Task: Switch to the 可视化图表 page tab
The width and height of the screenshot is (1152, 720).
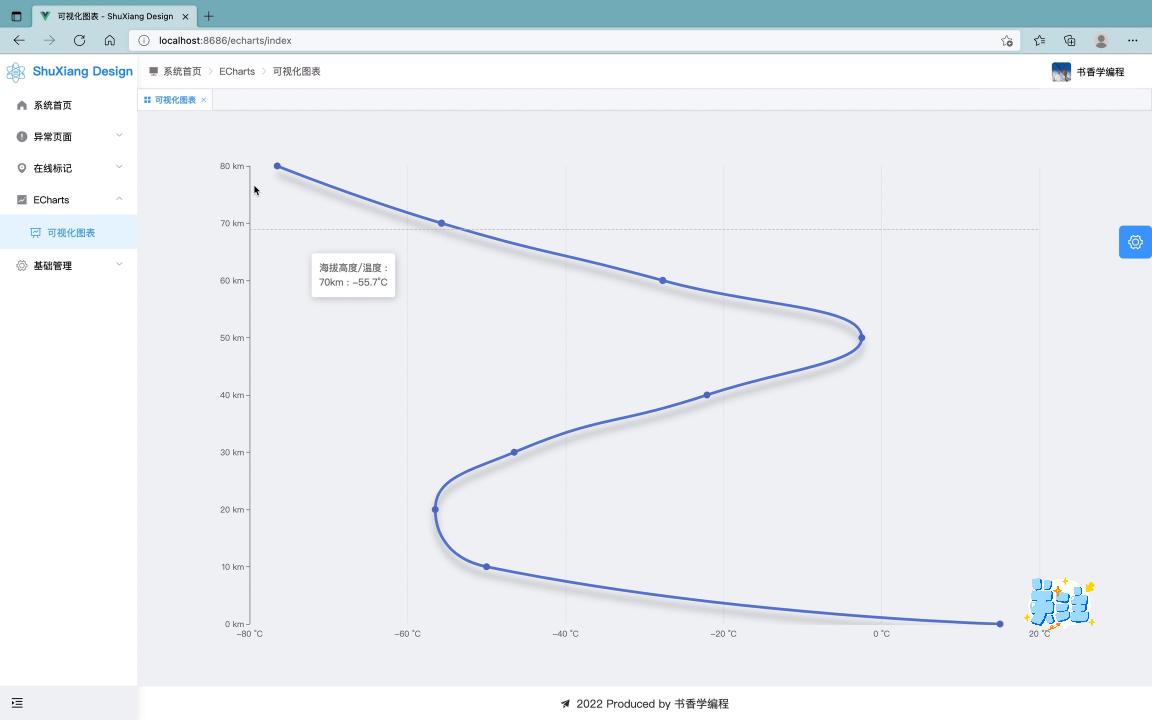Action: [x=175, y=100]
